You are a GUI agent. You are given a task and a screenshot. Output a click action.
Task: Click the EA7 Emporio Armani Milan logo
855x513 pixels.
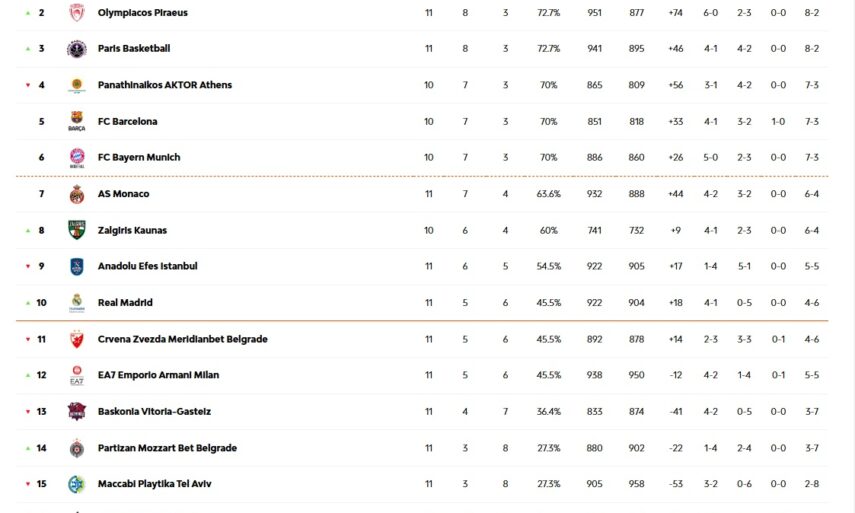[77, 376]
